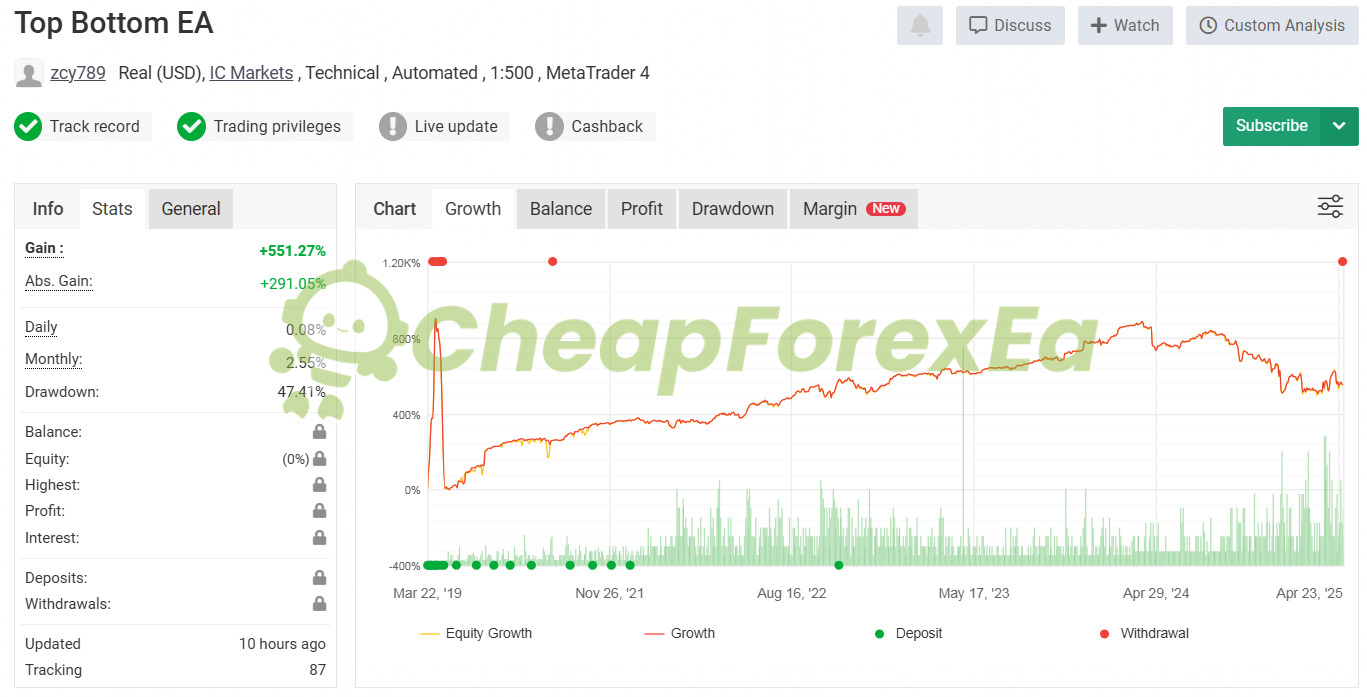This screenshot has height=697, width=1367.
Task: Click the zcy789 avatar image
Action: click(x=29, y=73)
